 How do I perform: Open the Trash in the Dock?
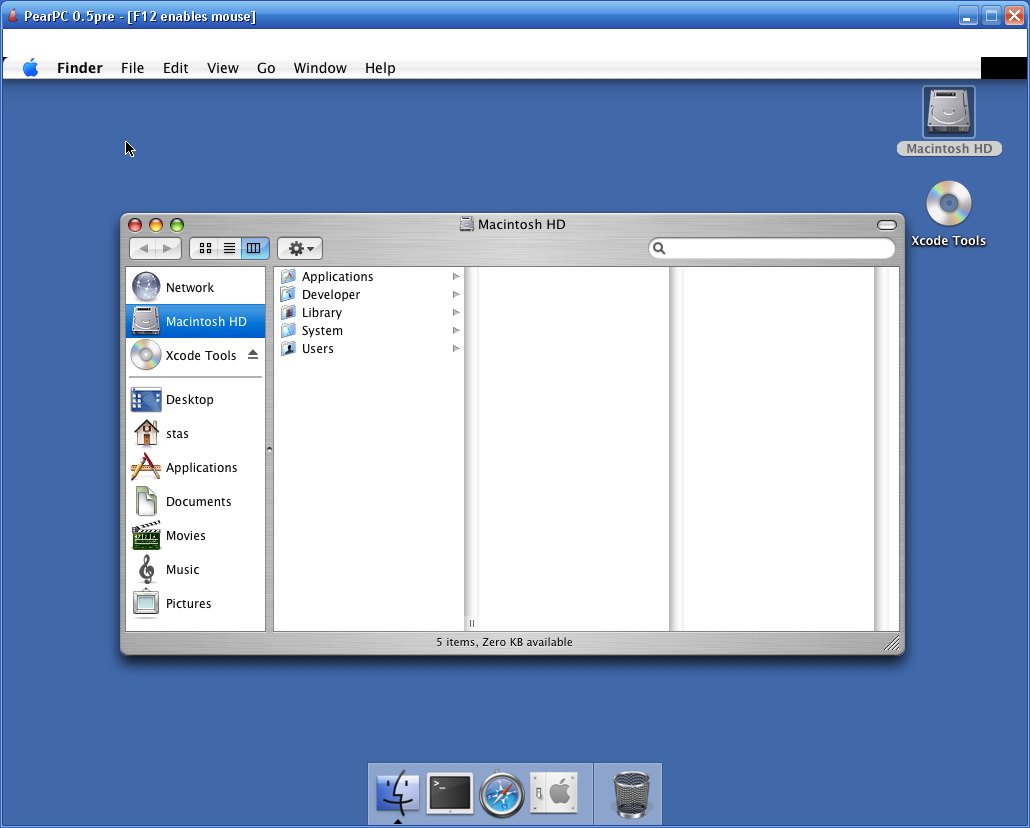630,794
